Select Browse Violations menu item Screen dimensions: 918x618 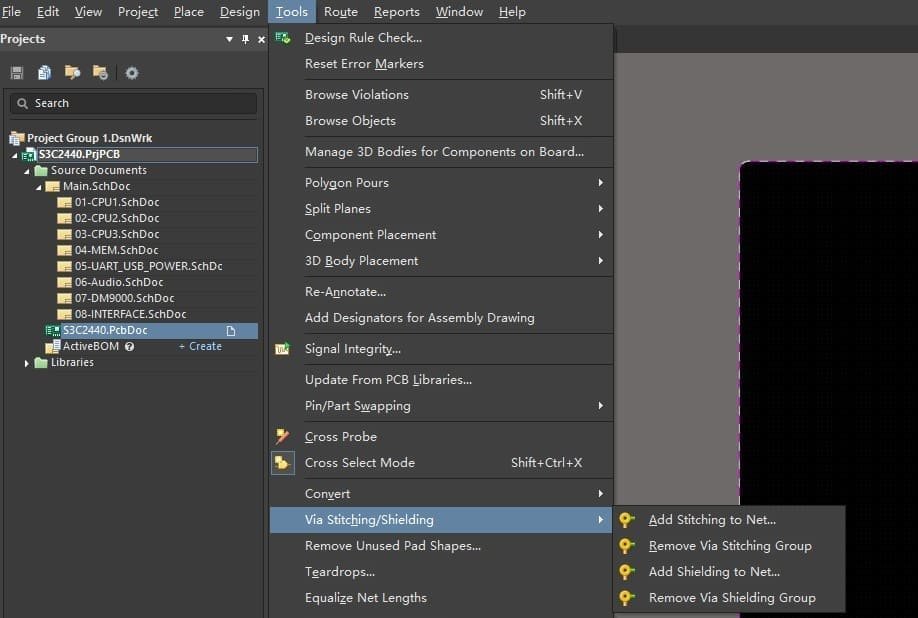[441, 94]
